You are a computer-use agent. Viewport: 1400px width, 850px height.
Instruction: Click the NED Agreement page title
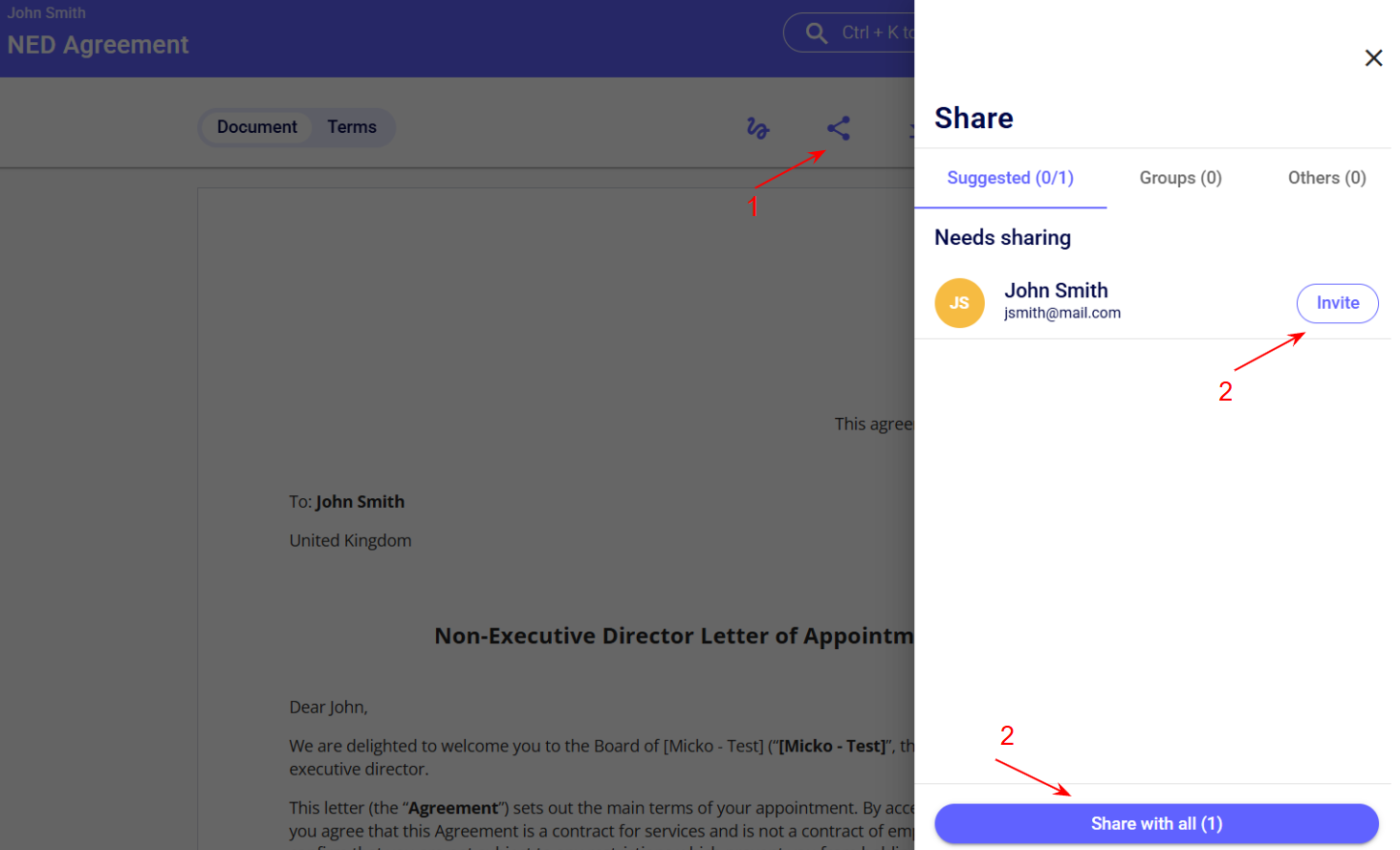(x=98, y=45)
